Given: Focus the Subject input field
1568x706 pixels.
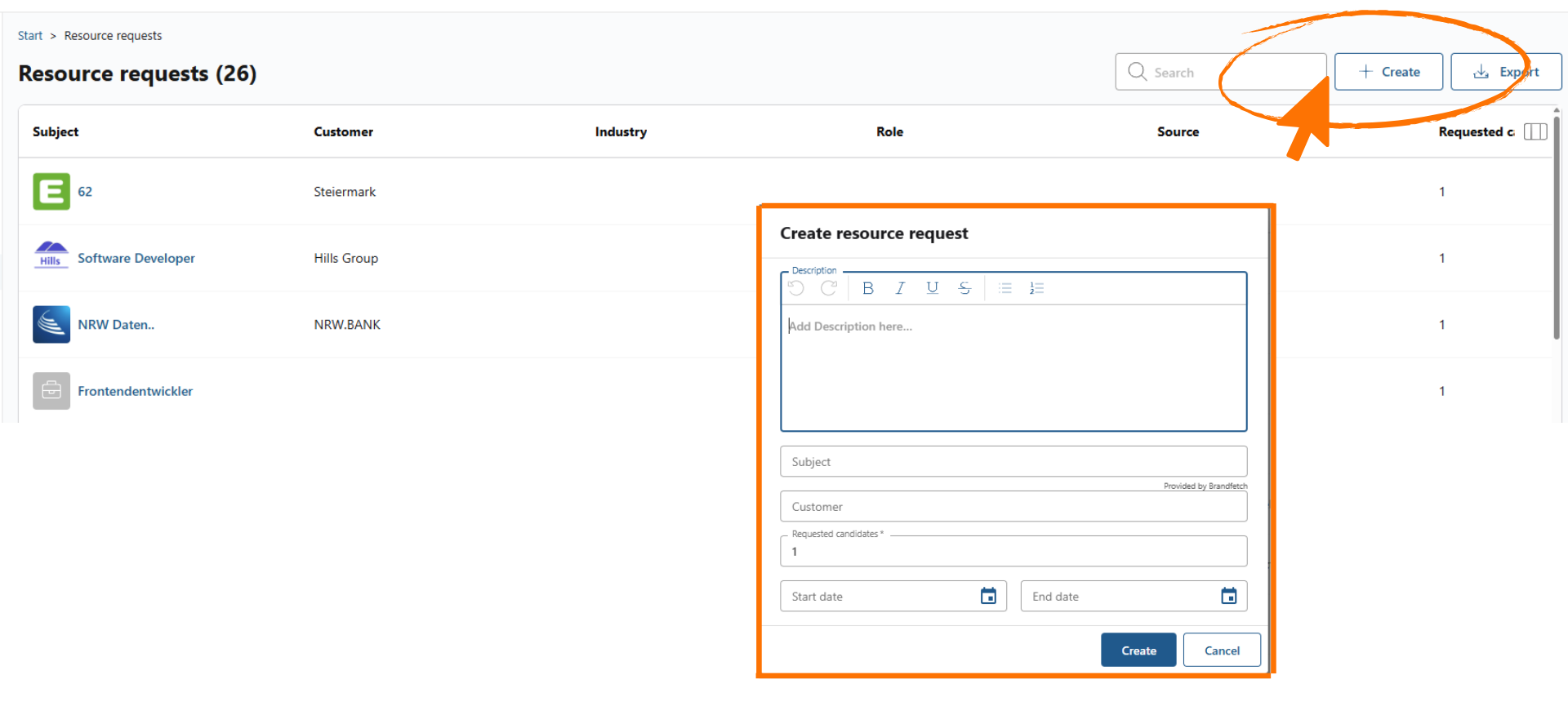Looking at the screenshot, I should pyautogui.click(x=1013, y=462).
